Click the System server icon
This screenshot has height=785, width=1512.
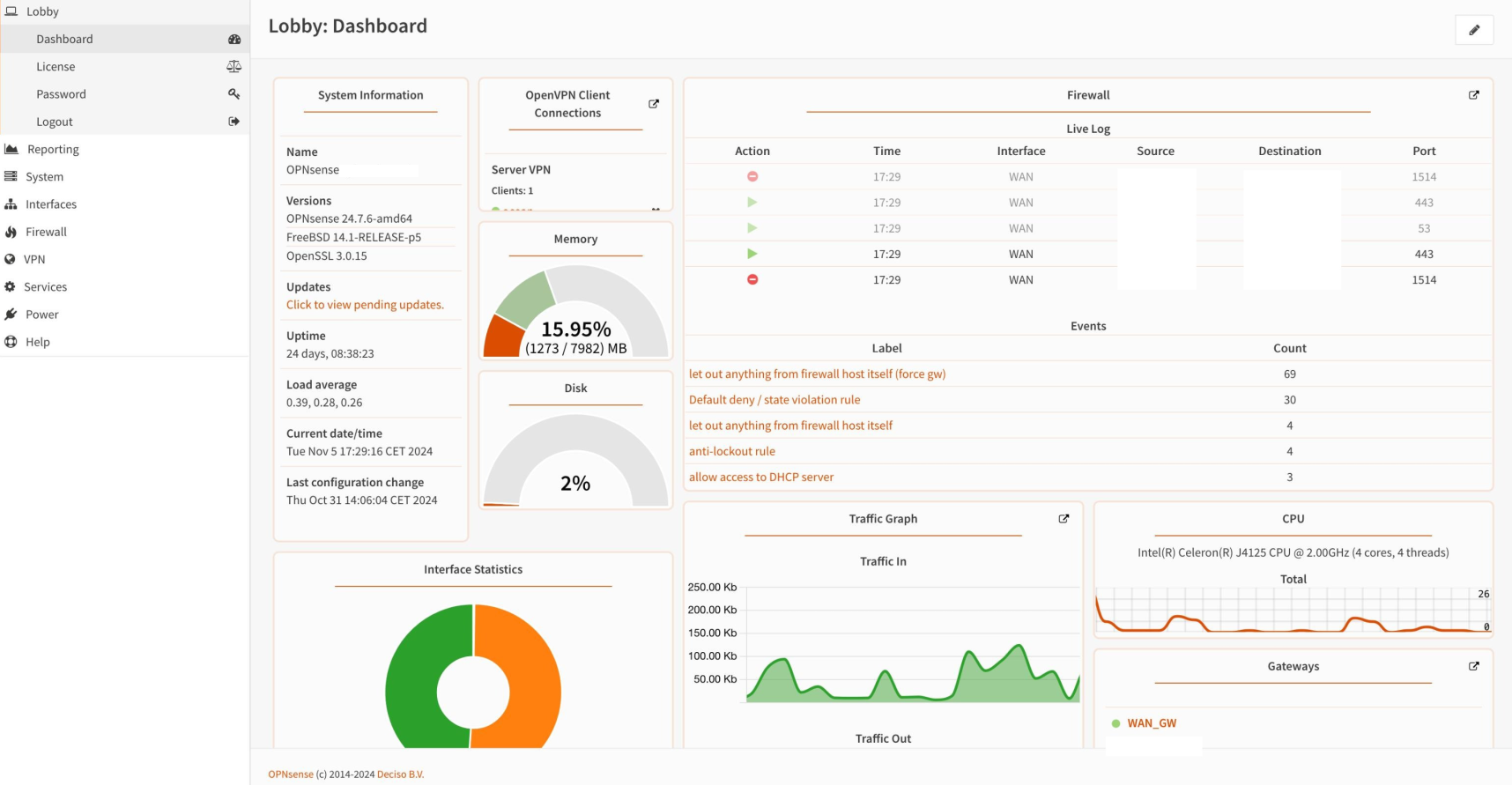(x=11, y=176)
